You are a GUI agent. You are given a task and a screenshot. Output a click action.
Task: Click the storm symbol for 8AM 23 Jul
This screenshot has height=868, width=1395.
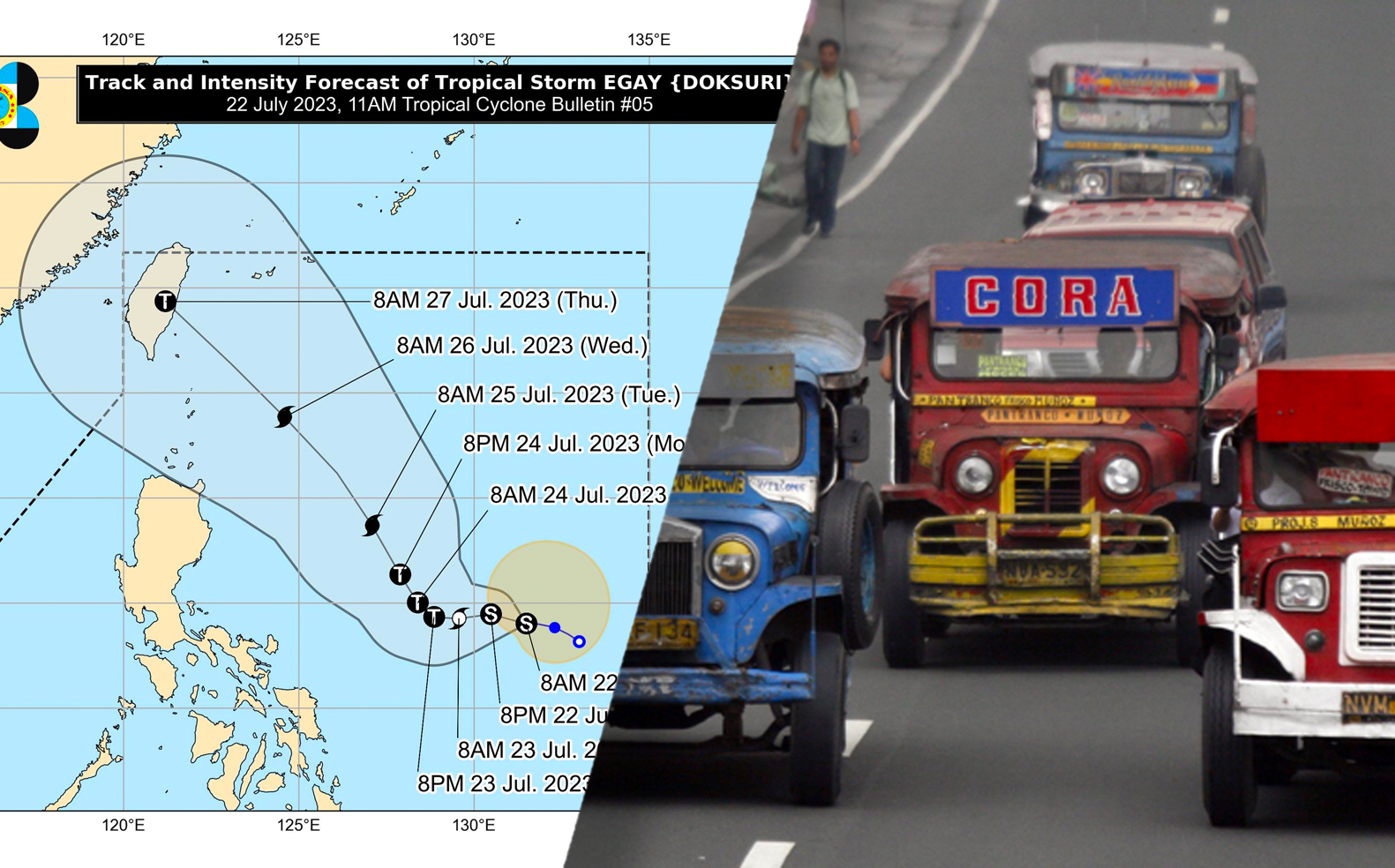pos(459,618)
